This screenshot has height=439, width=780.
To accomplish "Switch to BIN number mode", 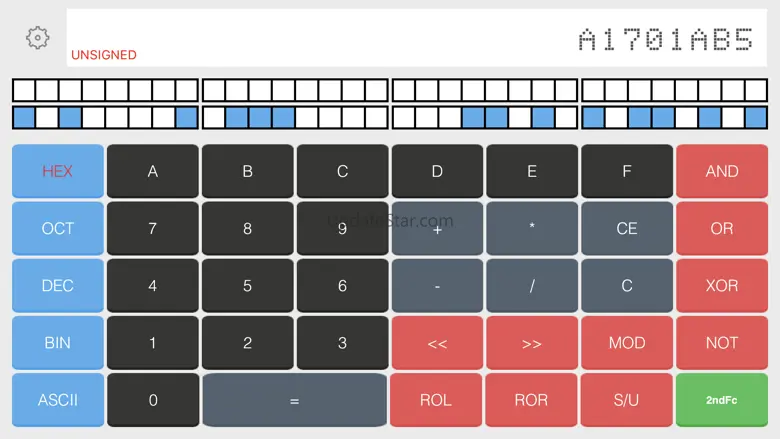I will click(57, 343).
